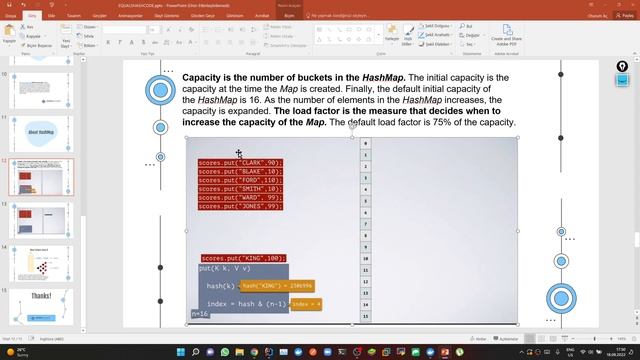Open the Dosya tab
The width and height of the screenshot is (640, 360).
point(11,16)
